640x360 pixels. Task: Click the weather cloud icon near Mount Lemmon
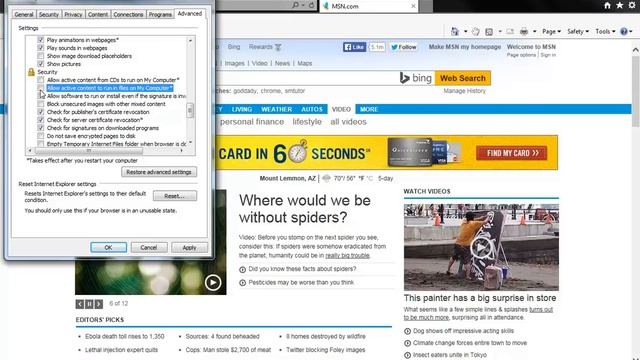(x=326, y=178)
